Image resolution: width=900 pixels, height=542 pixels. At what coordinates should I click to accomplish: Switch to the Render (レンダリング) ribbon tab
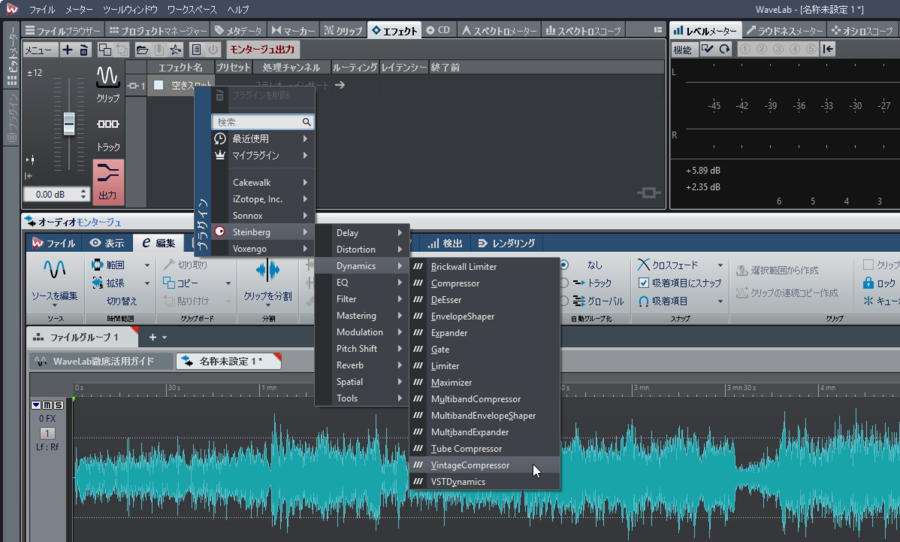507,243
